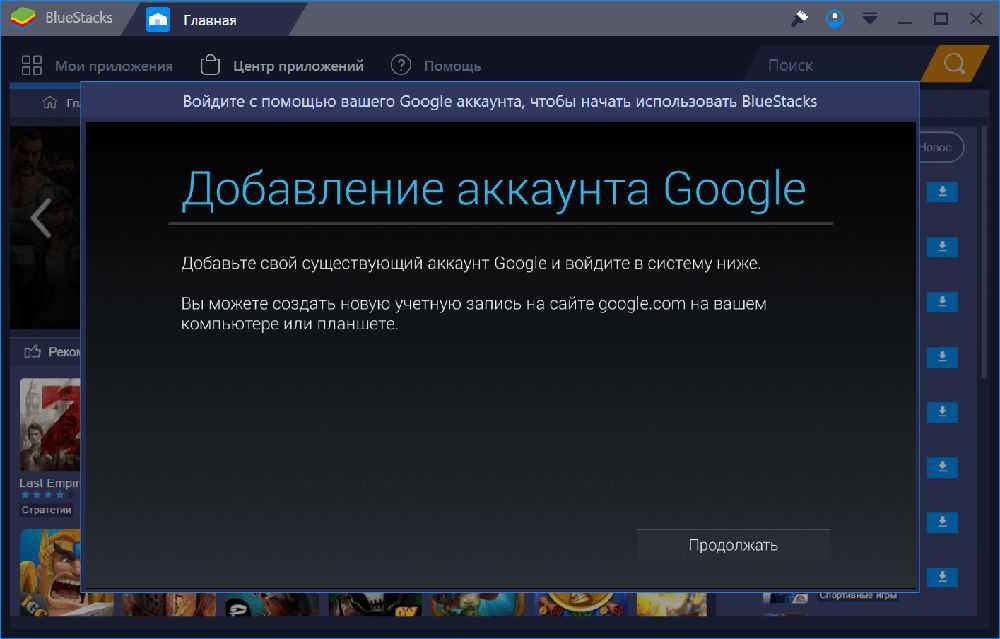This screenshot has width=1000, height=639.
Task: Click the thumbs-up recommended icon
Action: click(x=33, y=351)
